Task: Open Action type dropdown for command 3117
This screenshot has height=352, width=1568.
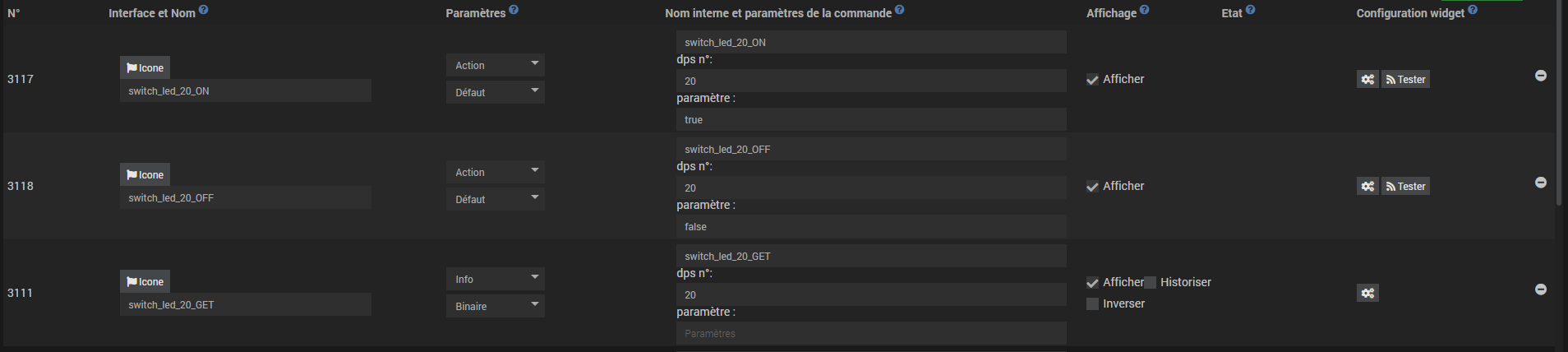Action: 496,65
